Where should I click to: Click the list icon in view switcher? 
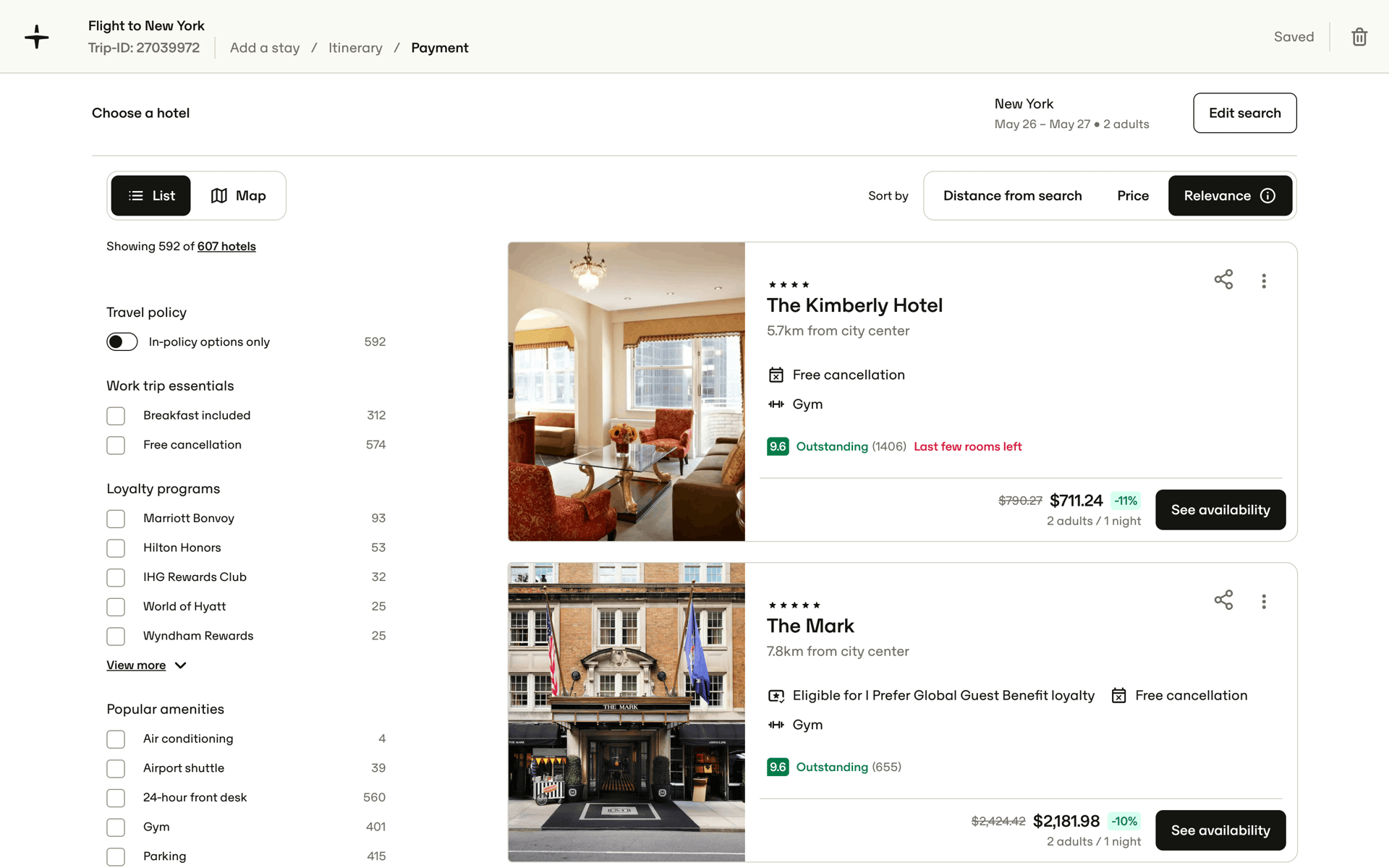click(x=136, y=196)
